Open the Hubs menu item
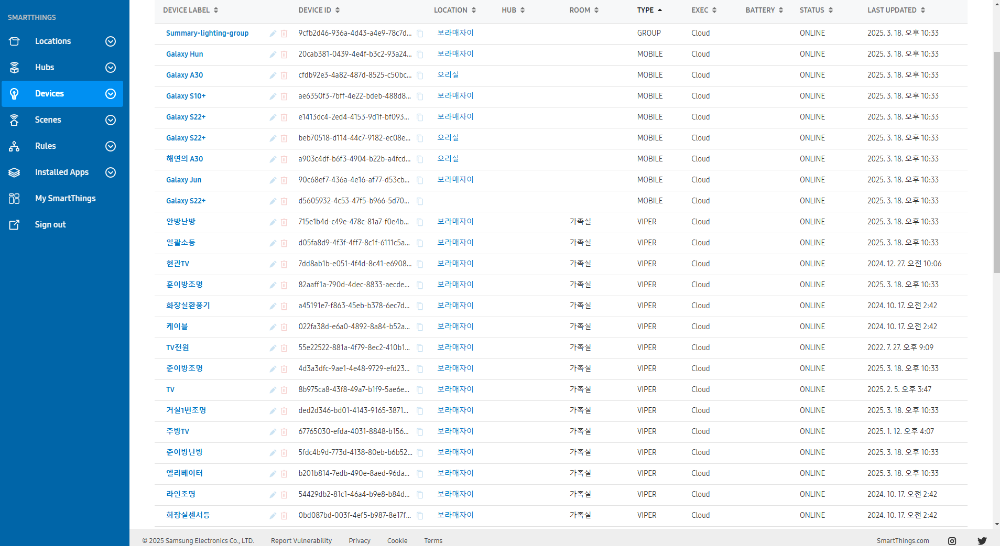The height and width of the screenshot is (546, 1000). click(45, 68)
